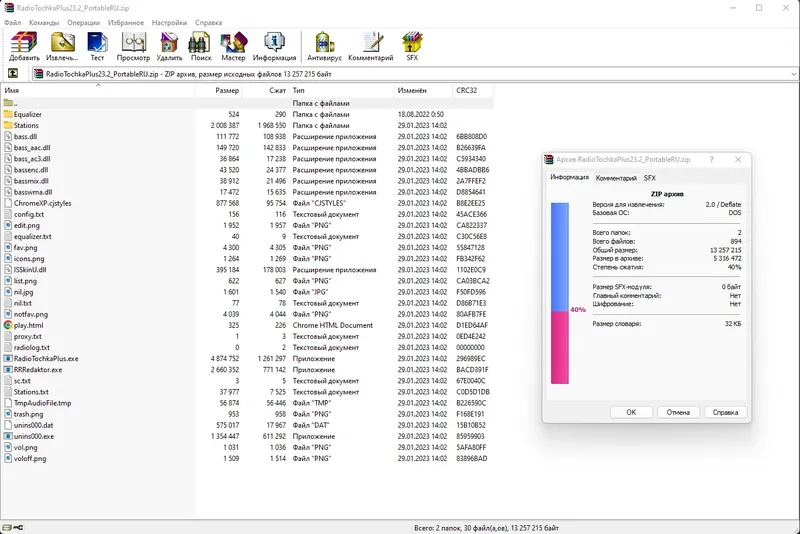Click the Stations folder icon
This screenshot has width=800, height=534.
point(8,125)
